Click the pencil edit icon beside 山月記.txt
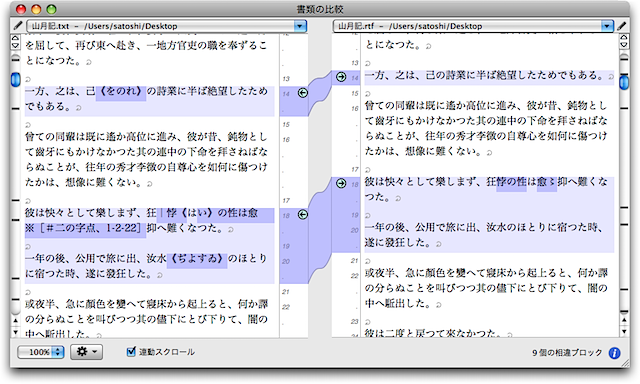 tap(18, 26)
